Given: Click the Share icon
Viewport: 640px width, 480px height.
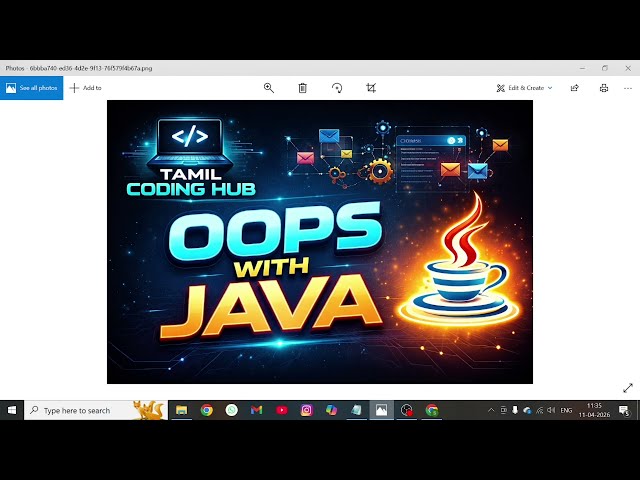Looking at the screenshot, I should 575,88.
